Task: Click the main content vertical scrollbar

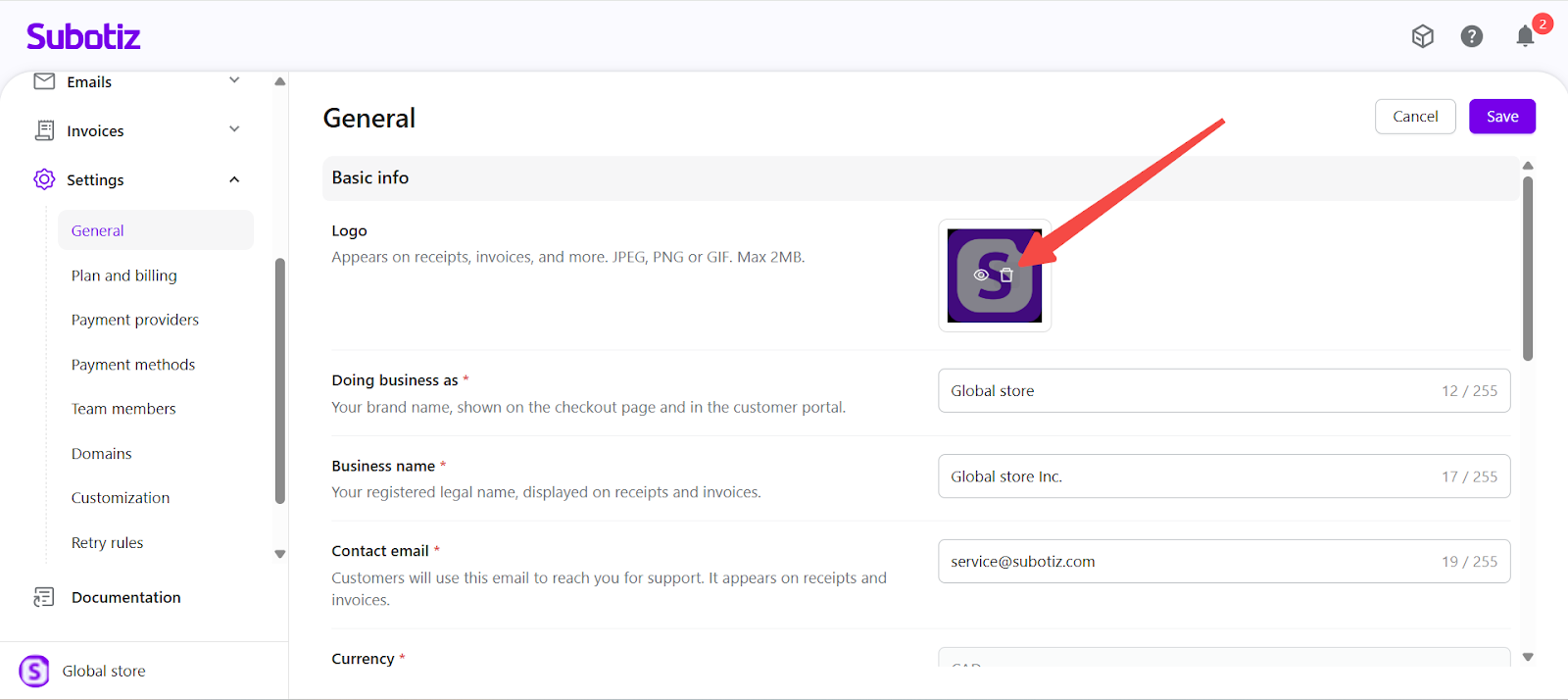Action: pyautogui.click(x=1528, y=269)
